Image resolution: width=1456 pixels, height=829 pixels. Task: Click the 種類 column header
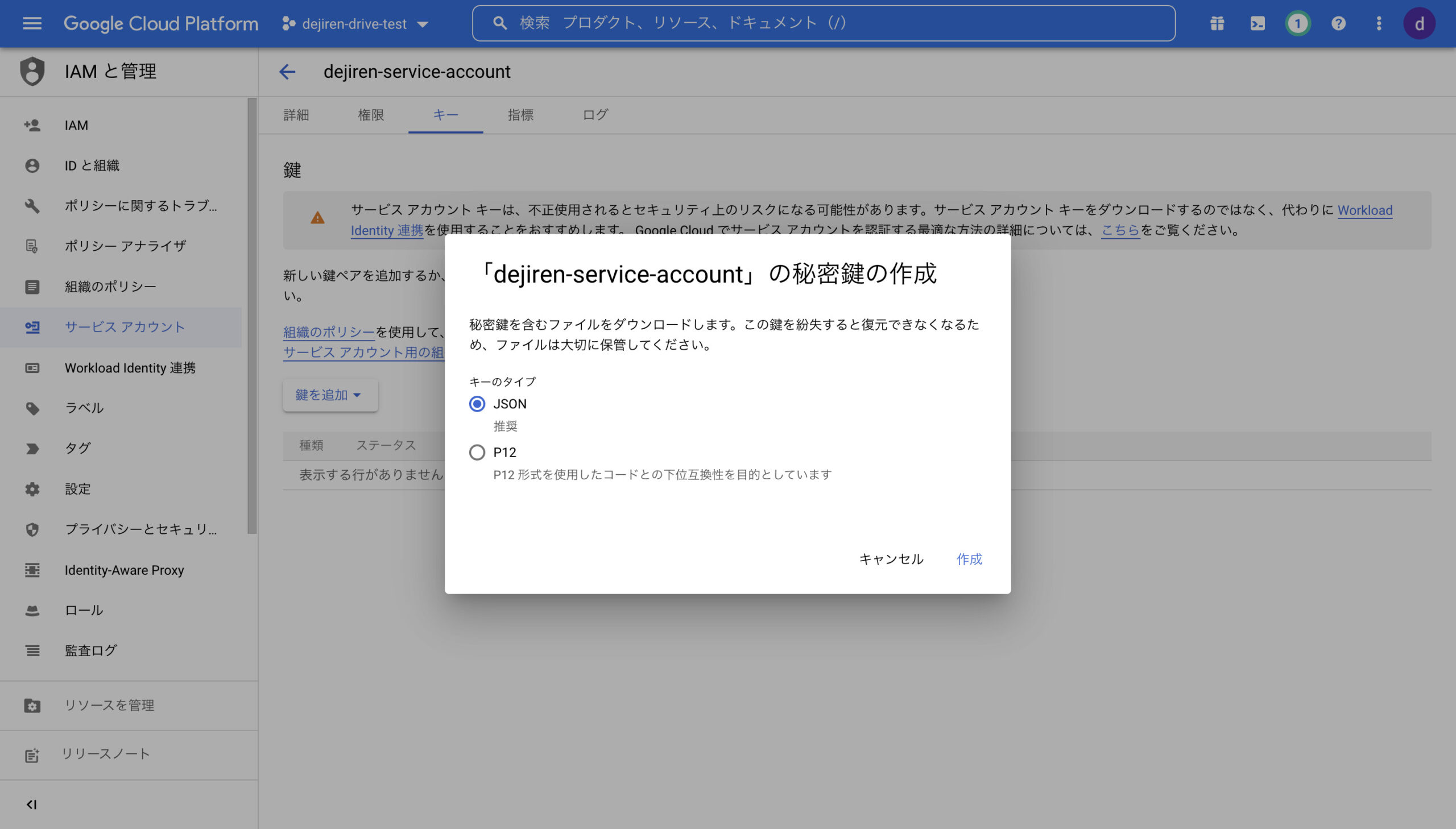(311, 445)
